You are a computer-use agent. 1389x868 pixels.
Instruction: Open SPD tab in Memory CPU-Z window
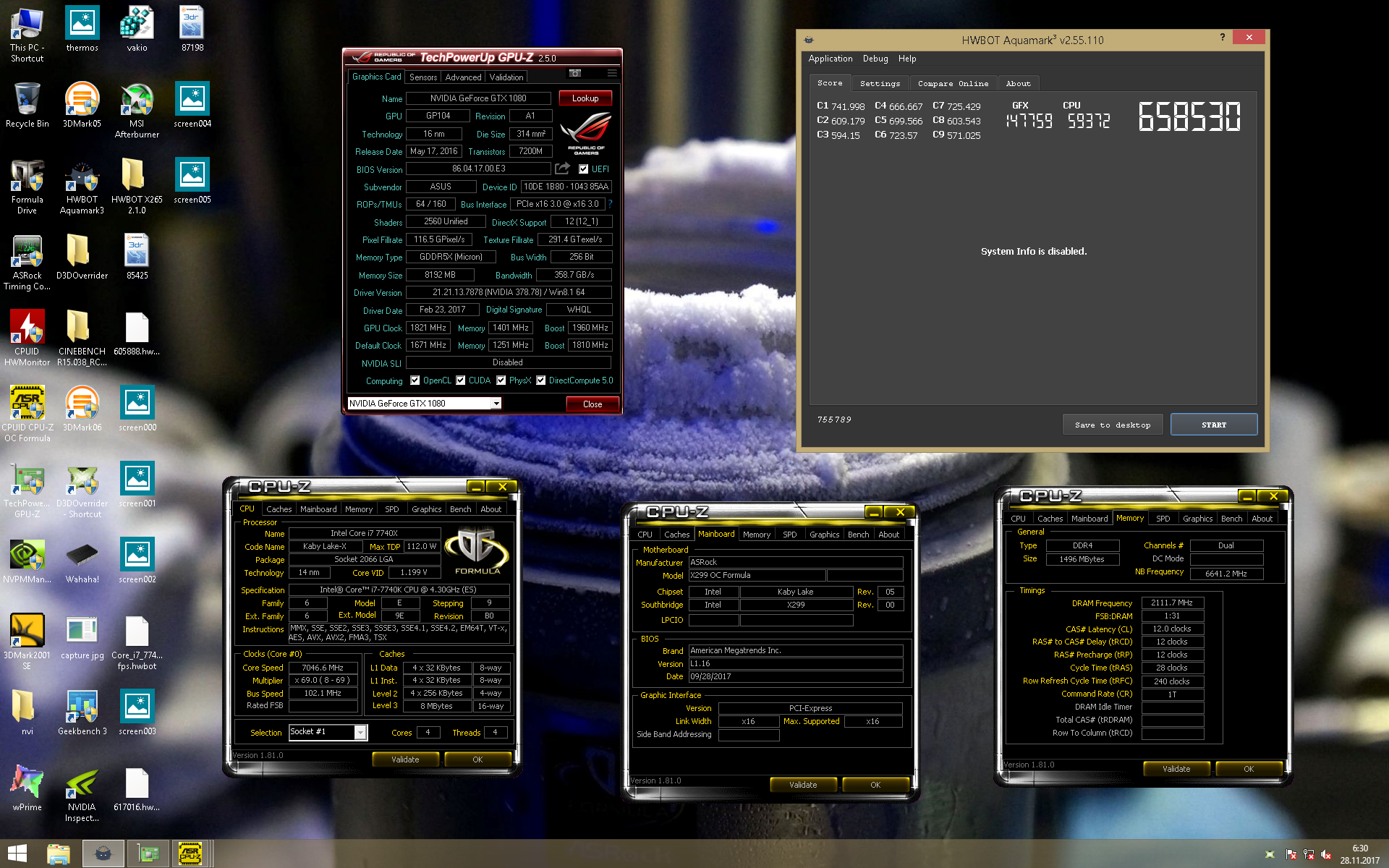tap(1163, 519)
